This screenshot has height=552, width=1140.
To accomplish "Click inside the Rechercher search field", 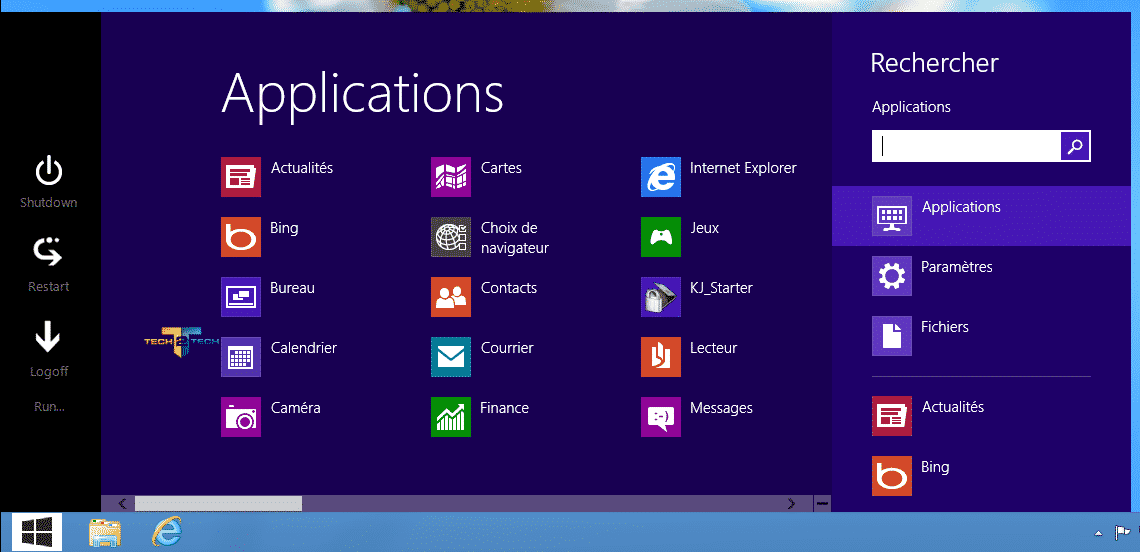I will pos(966,146).
